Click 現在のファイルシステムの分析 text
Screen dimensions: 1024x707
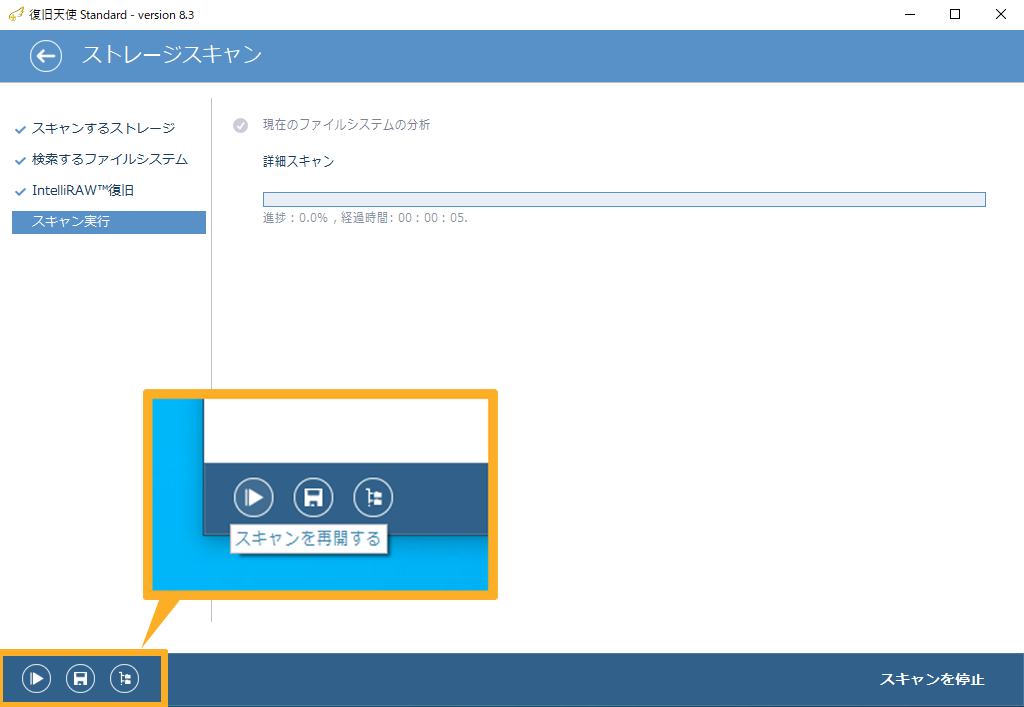click(346, 125)
